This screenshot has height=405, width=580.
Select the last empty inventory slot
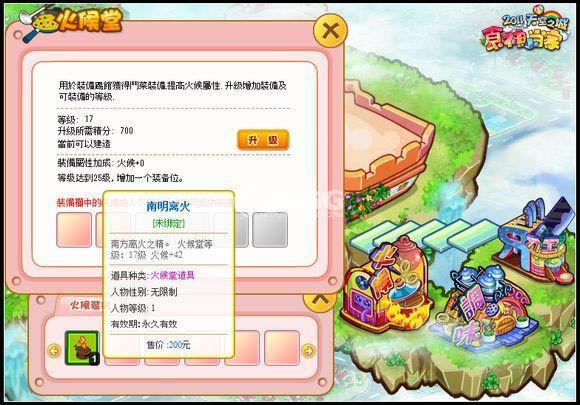pyautogui.click(x=281, y=348)
